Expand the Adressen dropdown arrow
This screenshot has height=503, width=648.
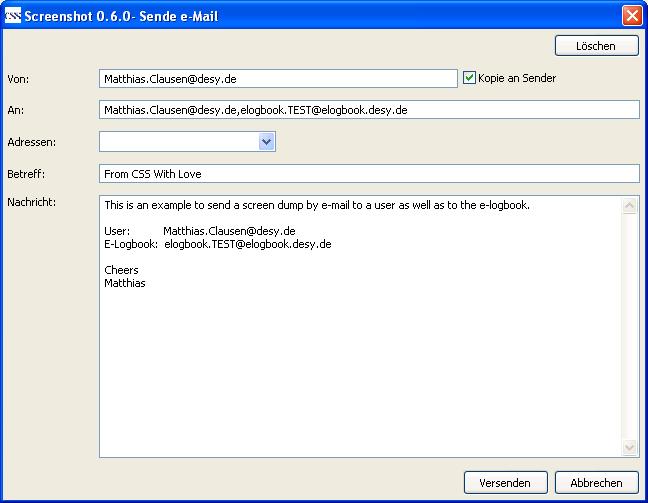coord(266,142)
